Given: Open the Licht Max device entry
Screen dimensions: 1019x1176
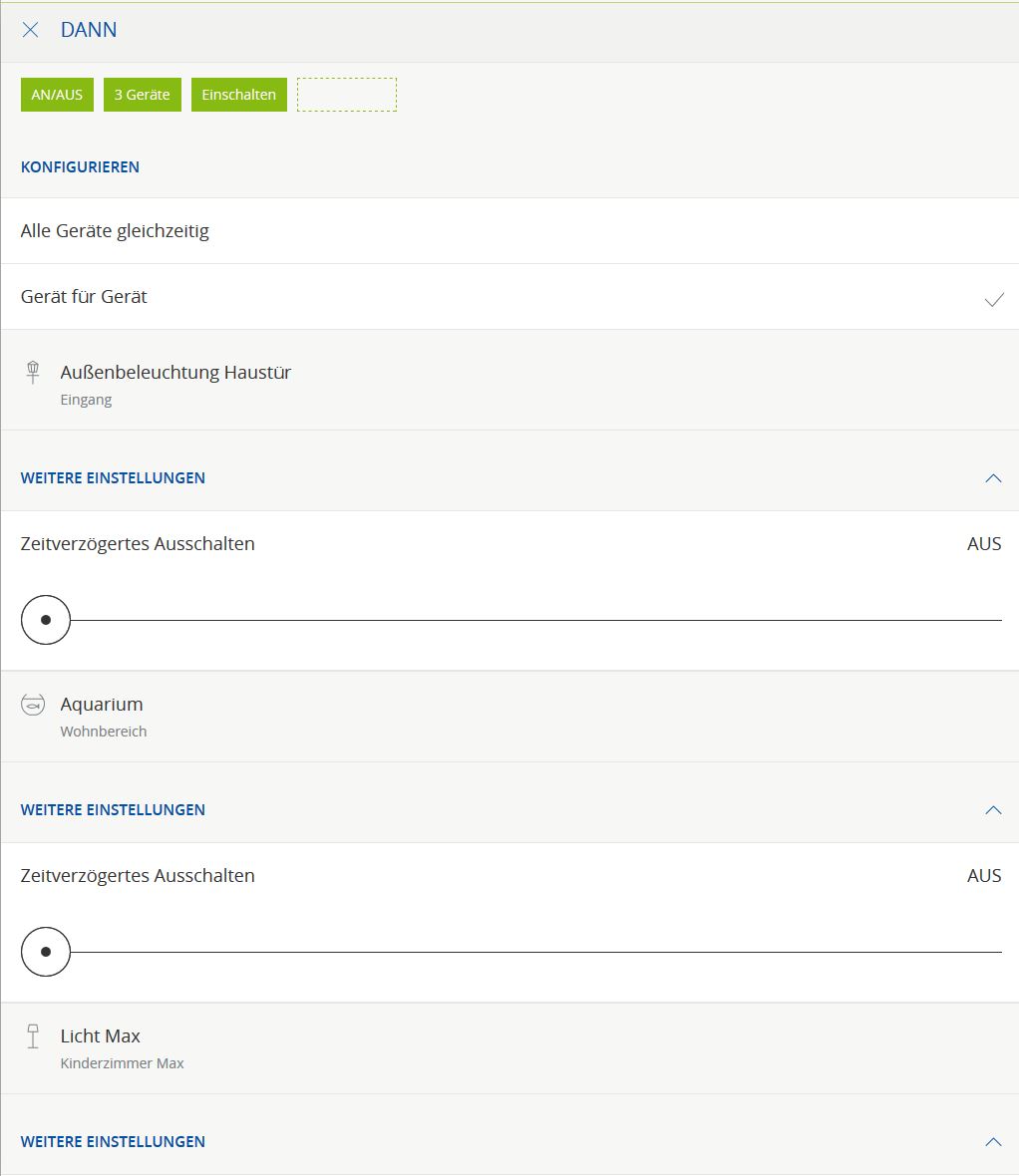Looking at the screenshot, I should 101,1047.
